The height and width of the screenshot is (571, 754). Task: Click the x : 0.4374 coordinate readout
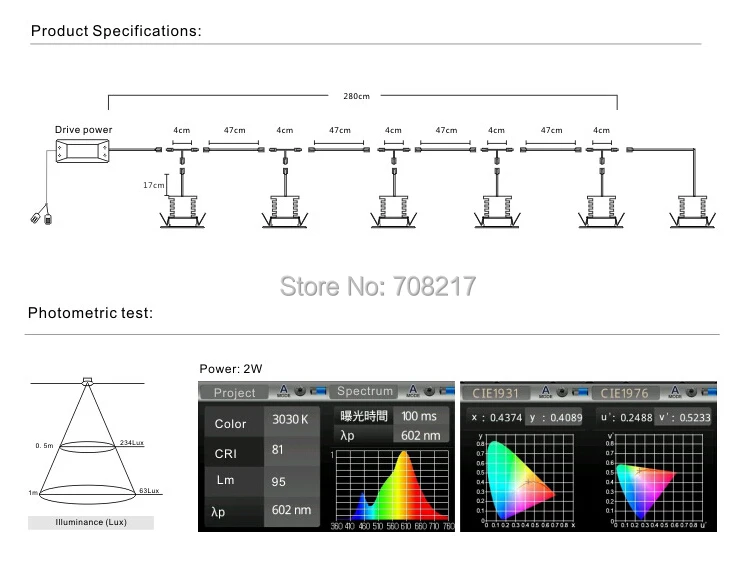tap(496, 418)
